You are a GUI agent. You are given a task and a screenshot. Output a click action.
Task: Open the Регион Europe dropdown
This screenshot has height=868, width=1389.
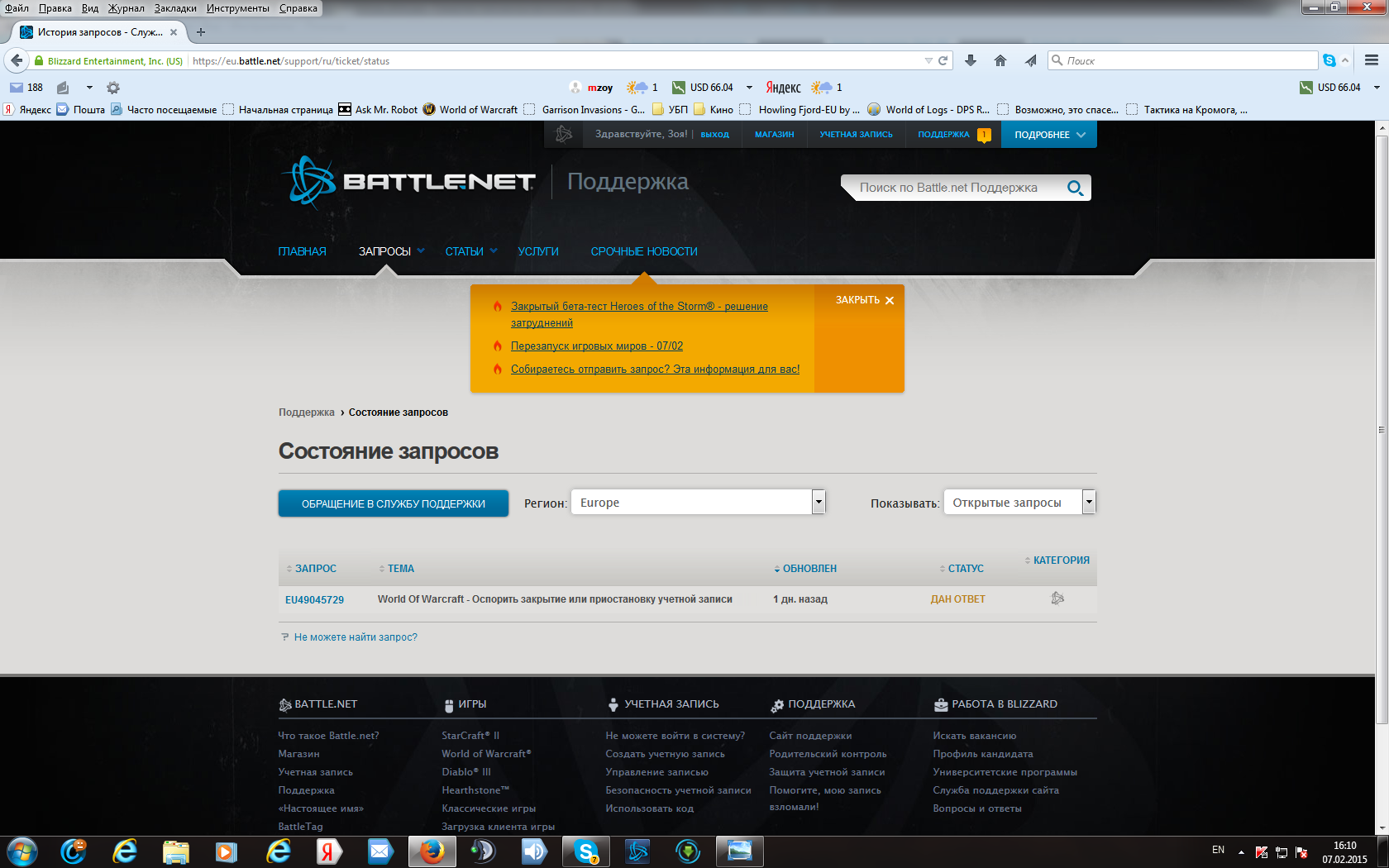point(699,502)
